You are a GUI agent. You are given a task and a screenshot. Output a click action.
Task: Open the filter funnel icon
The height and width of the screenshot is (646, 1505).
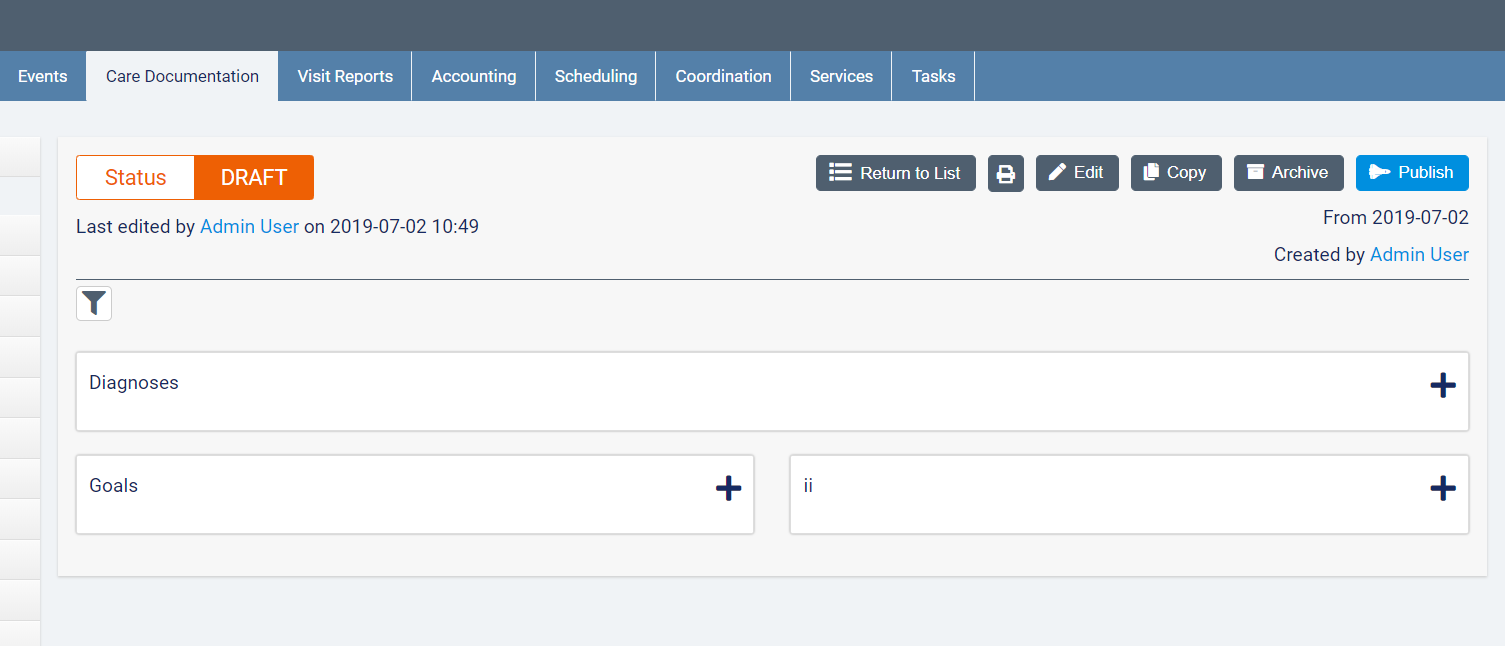click(x=94, y=303)
